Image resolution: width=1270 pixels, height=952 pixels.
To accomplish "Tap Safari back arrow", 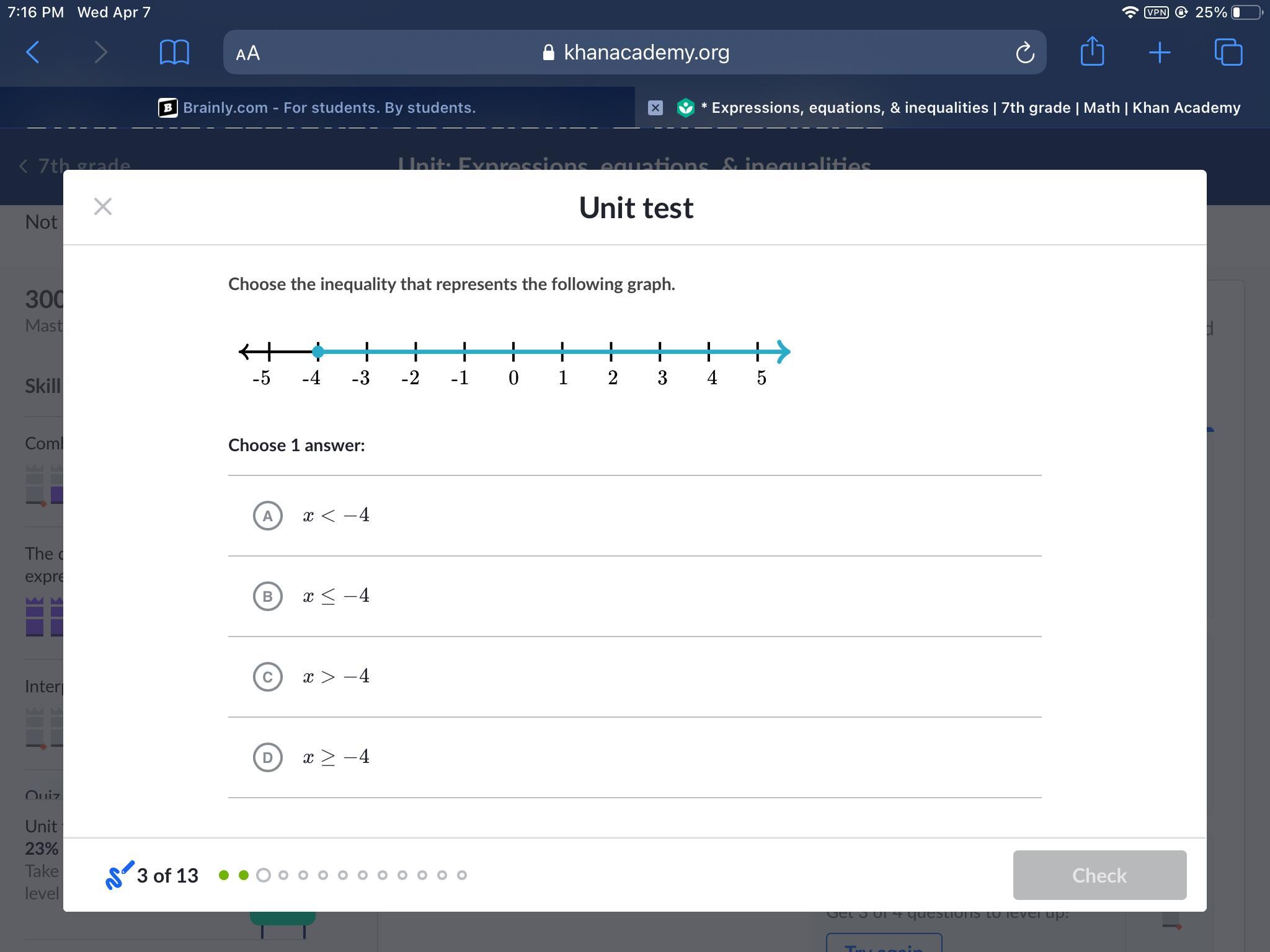I will 33,52.
